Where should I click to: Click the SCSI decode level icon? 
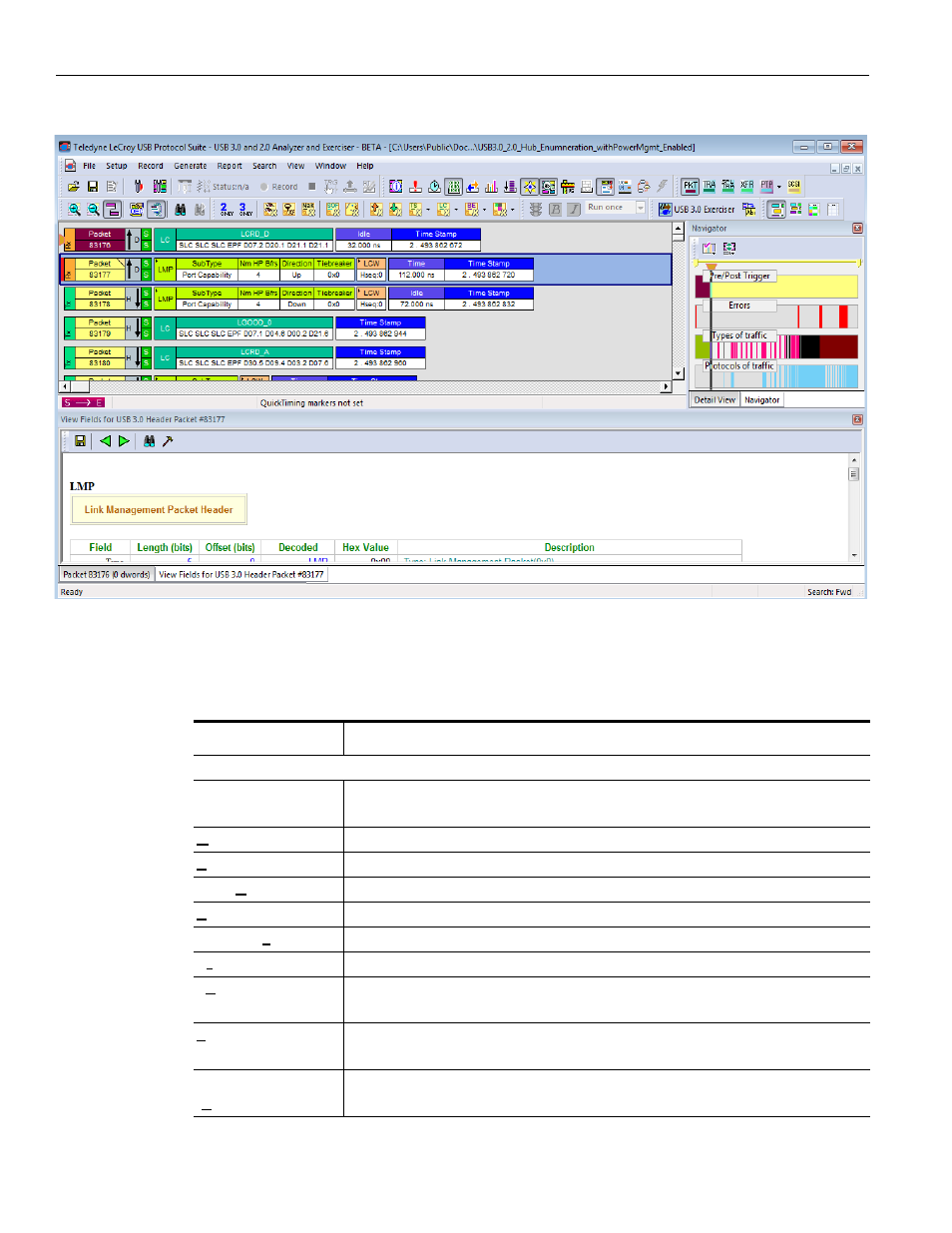coord(794,187)
